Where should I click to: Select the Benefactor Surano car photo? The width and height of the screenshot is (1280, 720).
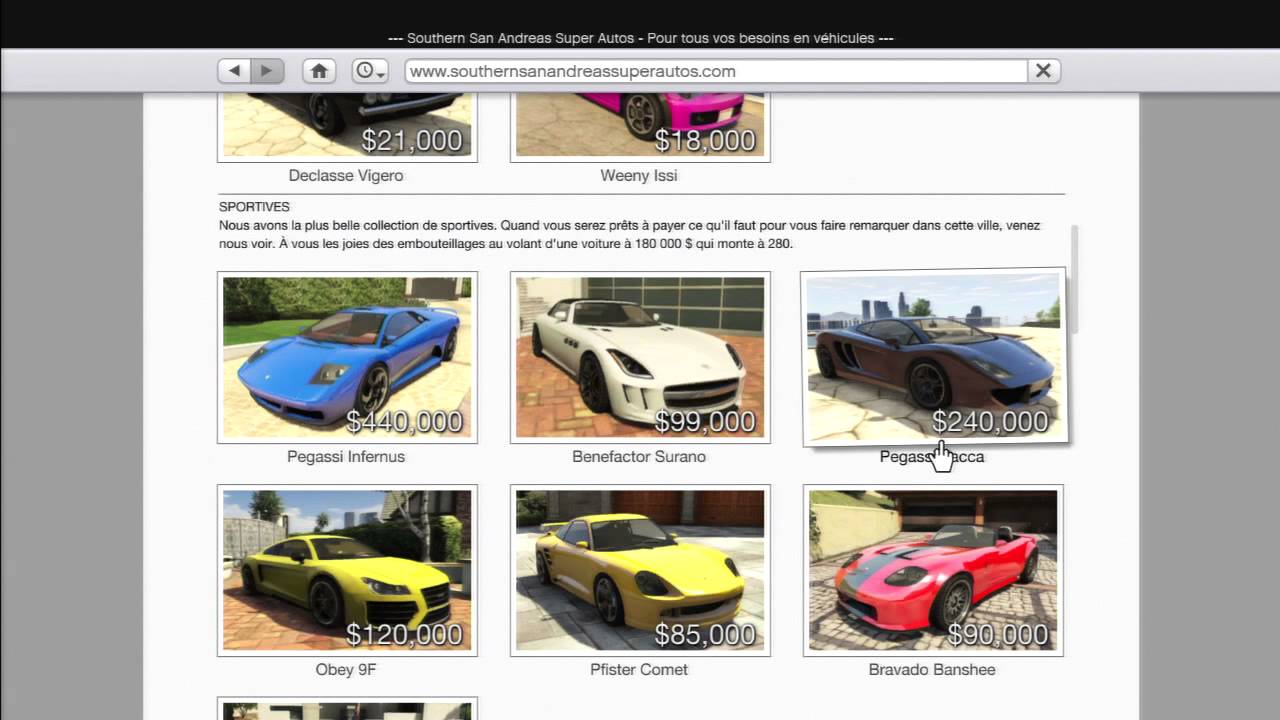pos(640,357)
